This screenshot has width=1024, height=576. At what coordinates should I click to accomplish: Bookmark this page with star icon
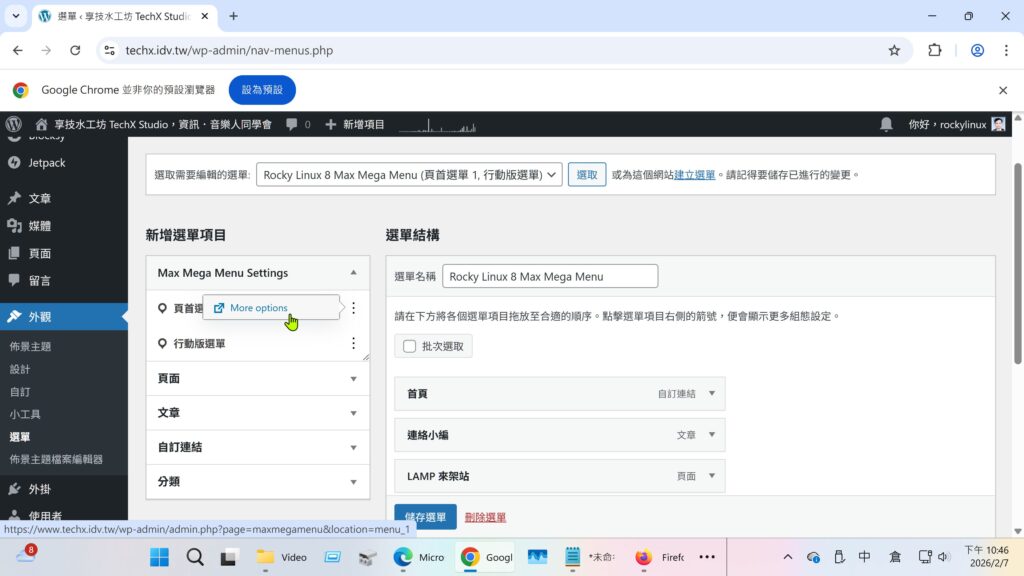[894, 50]
